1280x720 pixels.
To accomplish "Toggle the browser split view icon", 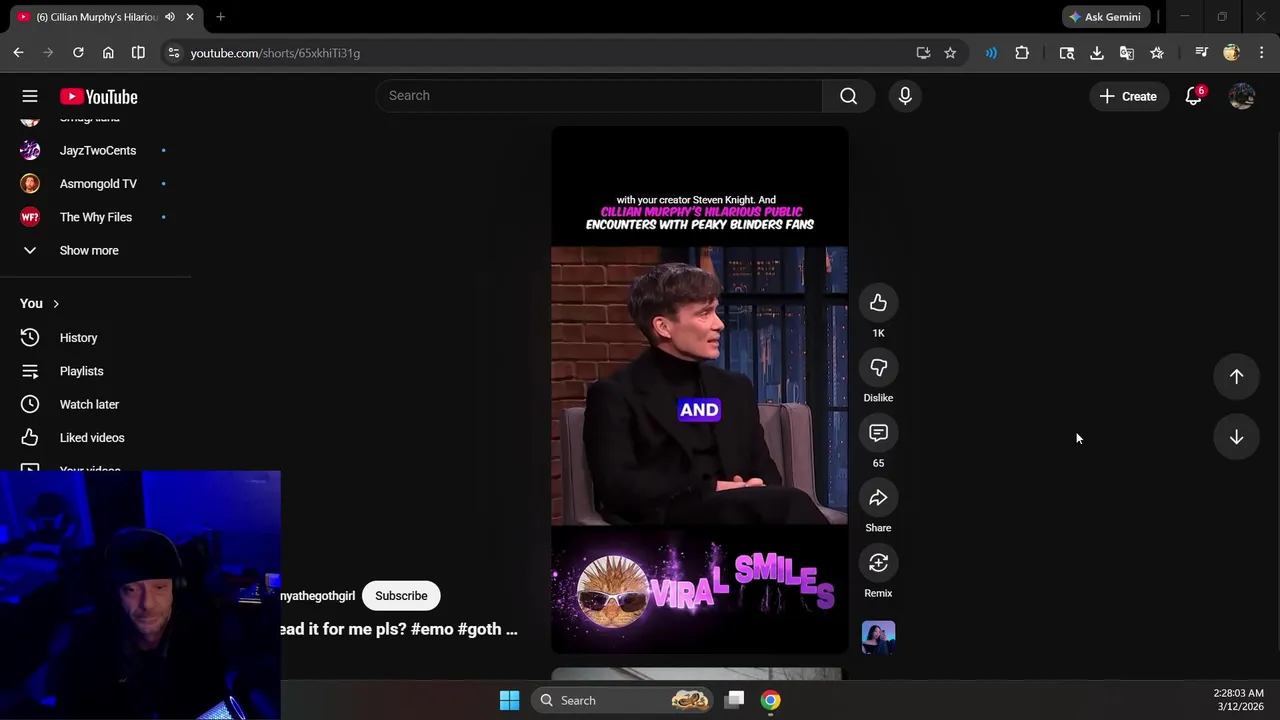I will [138, 53].
